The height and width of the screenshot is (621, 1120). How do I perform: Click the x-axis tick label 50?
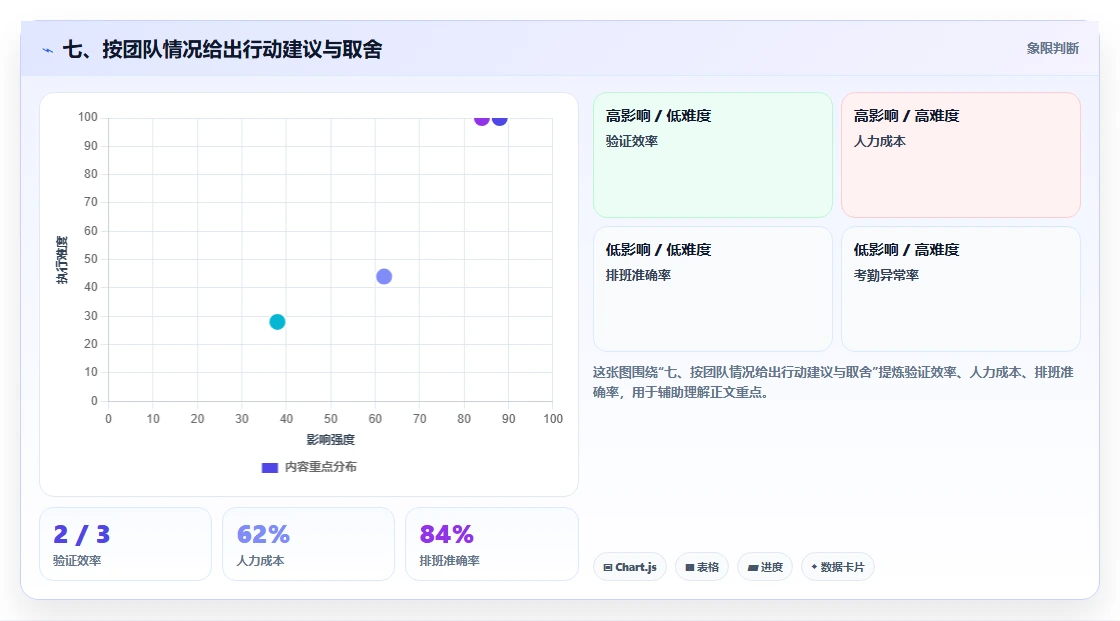coord(331,419)
